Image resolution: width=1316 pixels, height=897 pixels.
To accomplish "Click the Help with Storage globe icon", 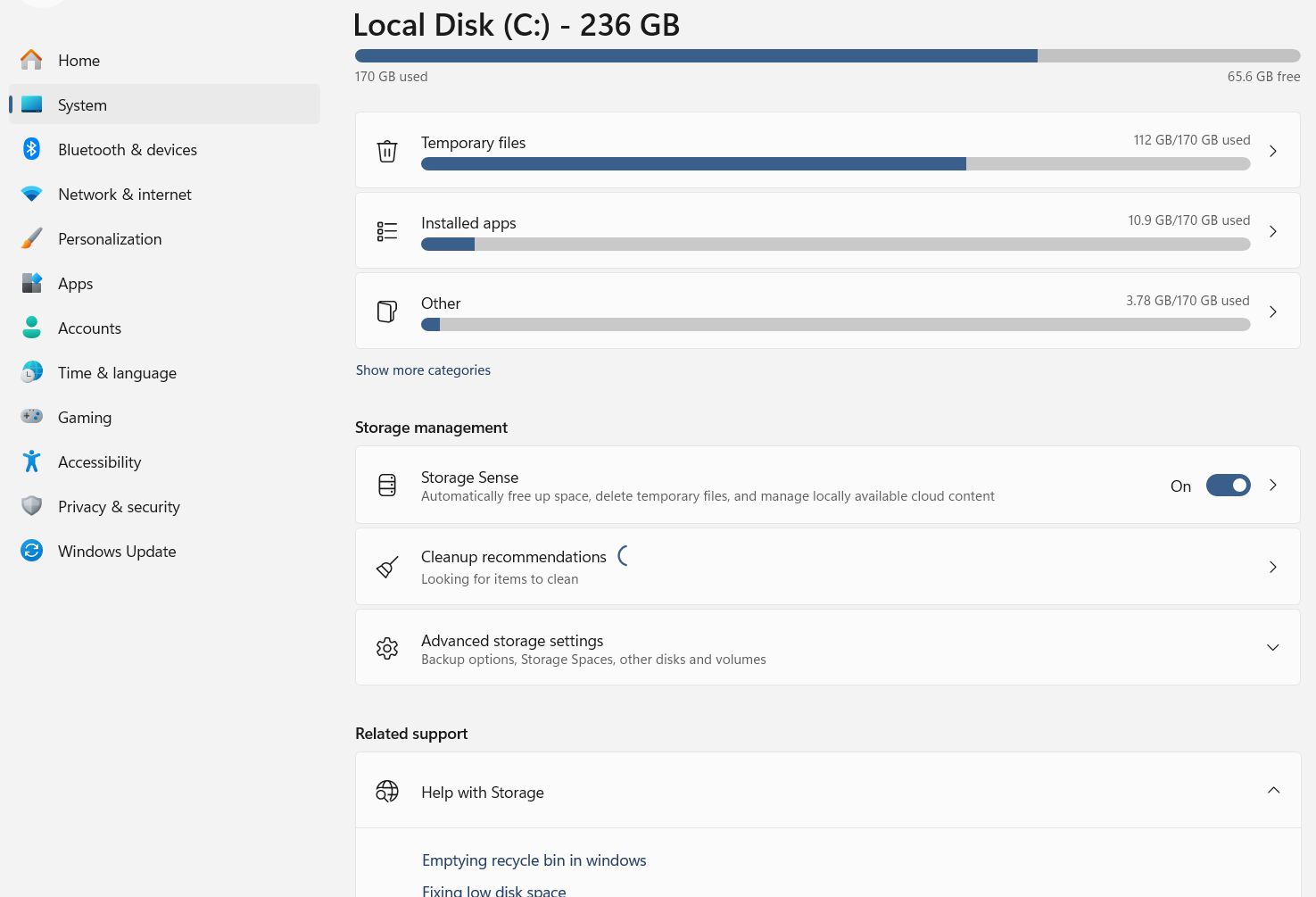I will point(387,791).
